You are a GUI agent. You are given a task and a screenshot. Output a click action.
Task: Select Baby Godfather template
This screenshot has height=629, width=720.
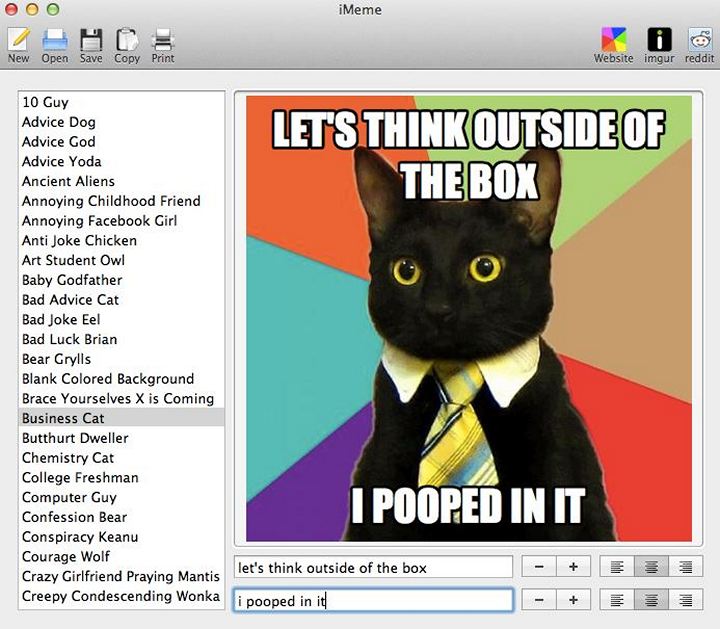pyautogui.click(x=122, y=280)
